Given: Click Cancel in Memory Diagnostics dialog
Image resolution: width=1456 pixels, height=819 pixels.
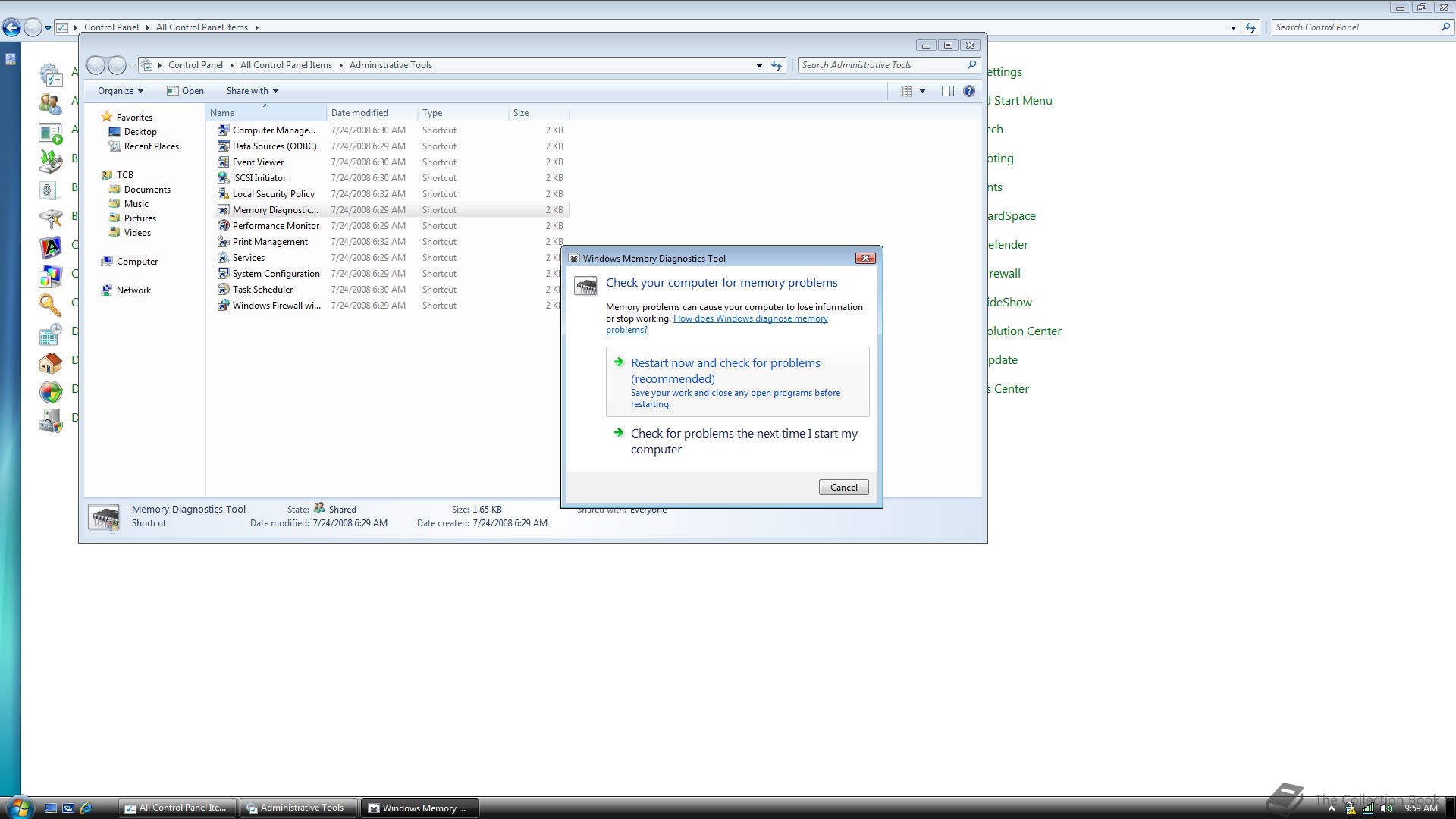Looking at the screenshot, I should [843, 488].
